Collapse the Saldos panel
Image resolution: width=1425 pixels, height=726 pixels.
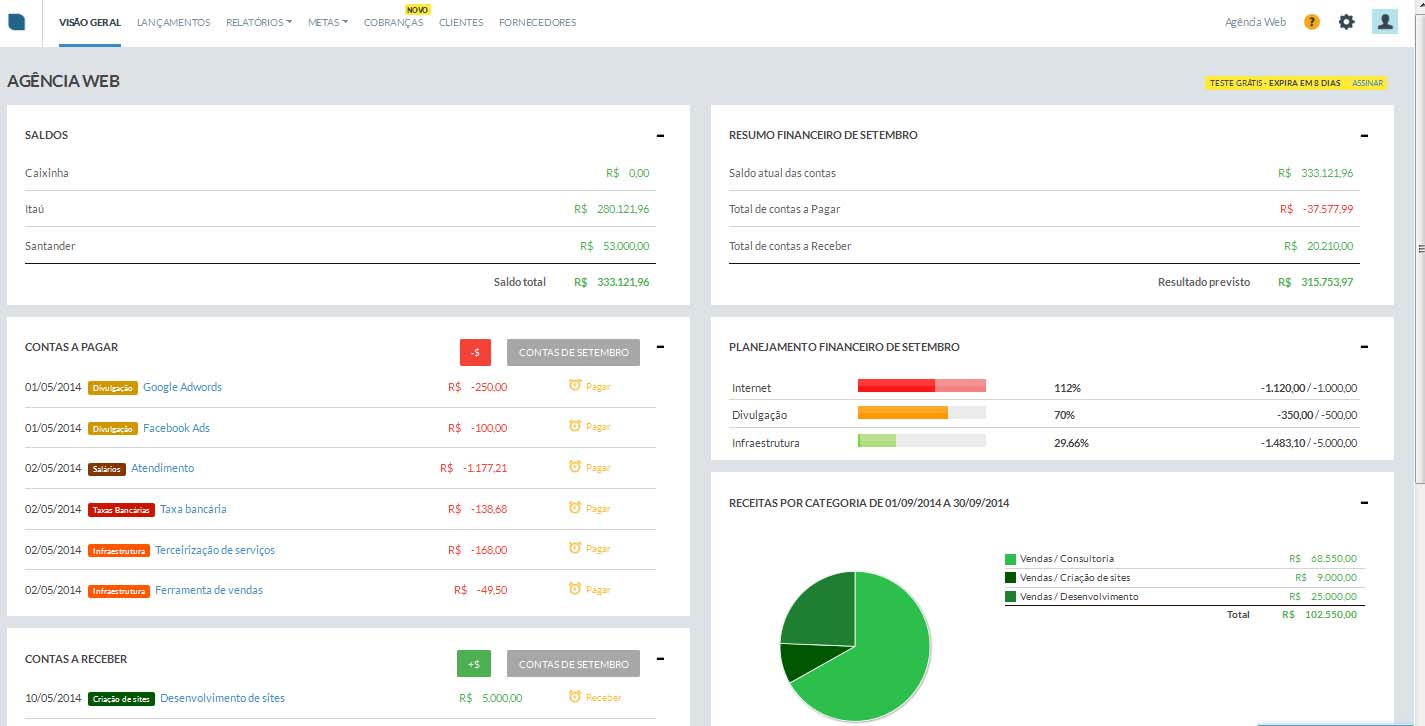(x=660, y=135)
